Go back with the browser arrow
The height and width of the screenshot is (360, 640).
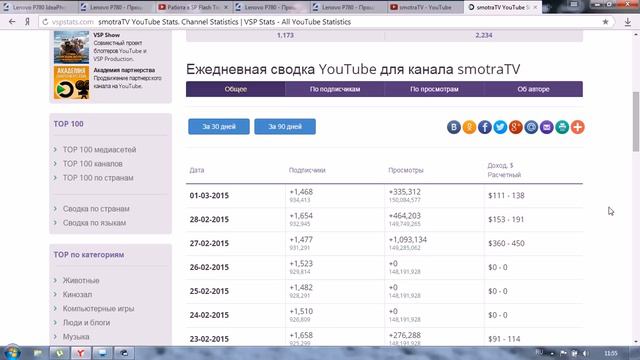[12, 22]
